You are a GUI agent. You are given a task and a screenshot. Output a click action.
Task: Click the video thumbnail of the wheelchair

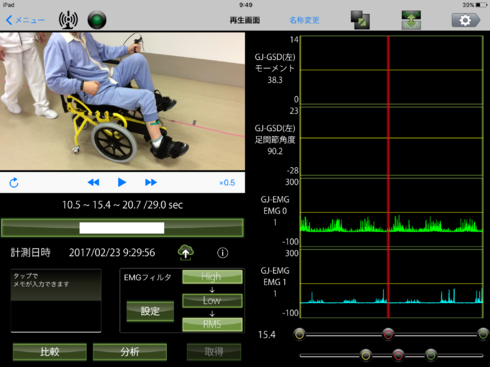[122, 101]
